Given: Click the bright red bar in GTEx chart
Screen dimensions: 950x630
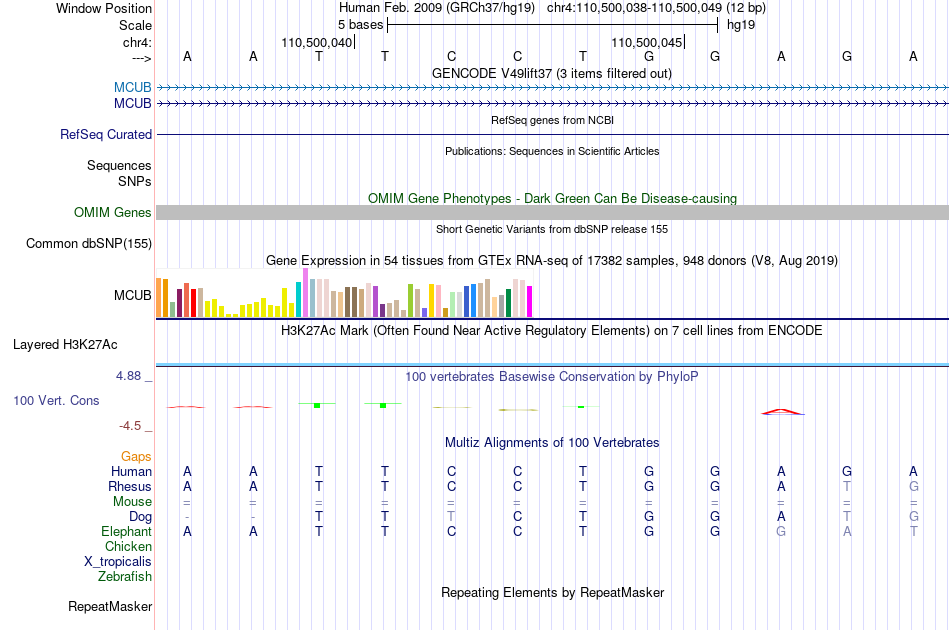Looking at the screenshot, I should pyautogui.click(x=193, y=303).
